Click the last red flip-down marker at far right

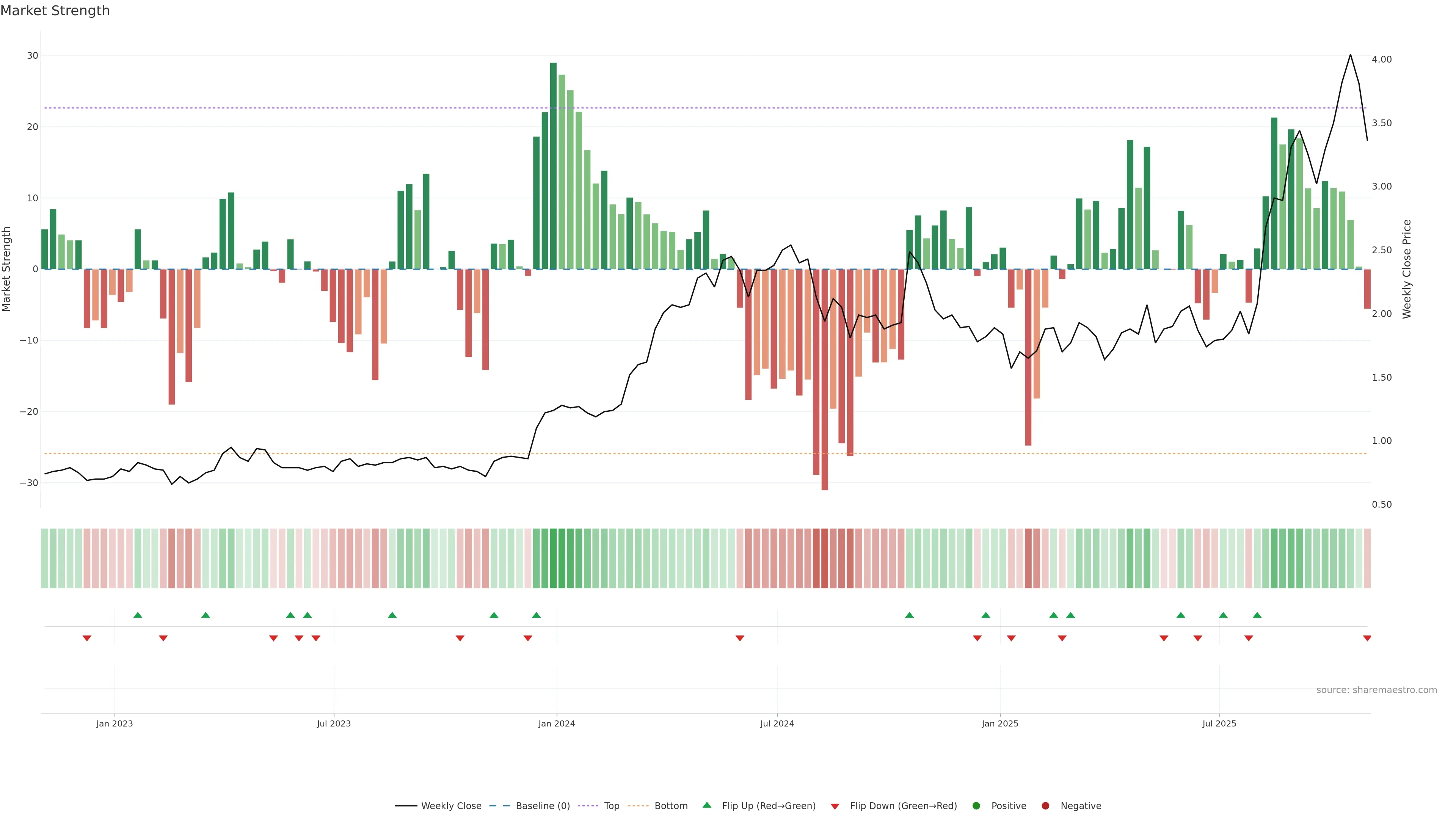(1367, 638)
